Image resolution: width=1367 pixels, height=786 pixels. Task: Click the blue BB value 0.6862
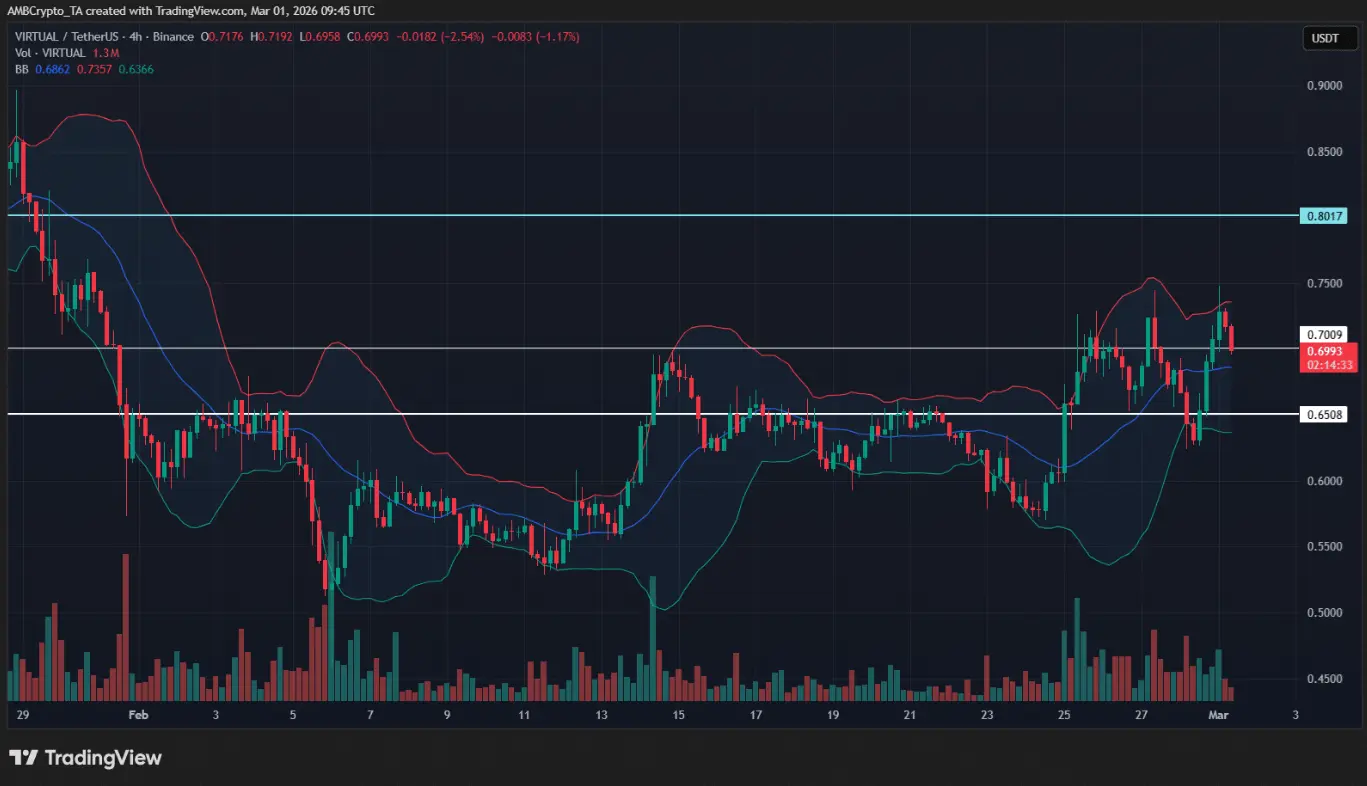pyautogui.click(x=53, y=69)
